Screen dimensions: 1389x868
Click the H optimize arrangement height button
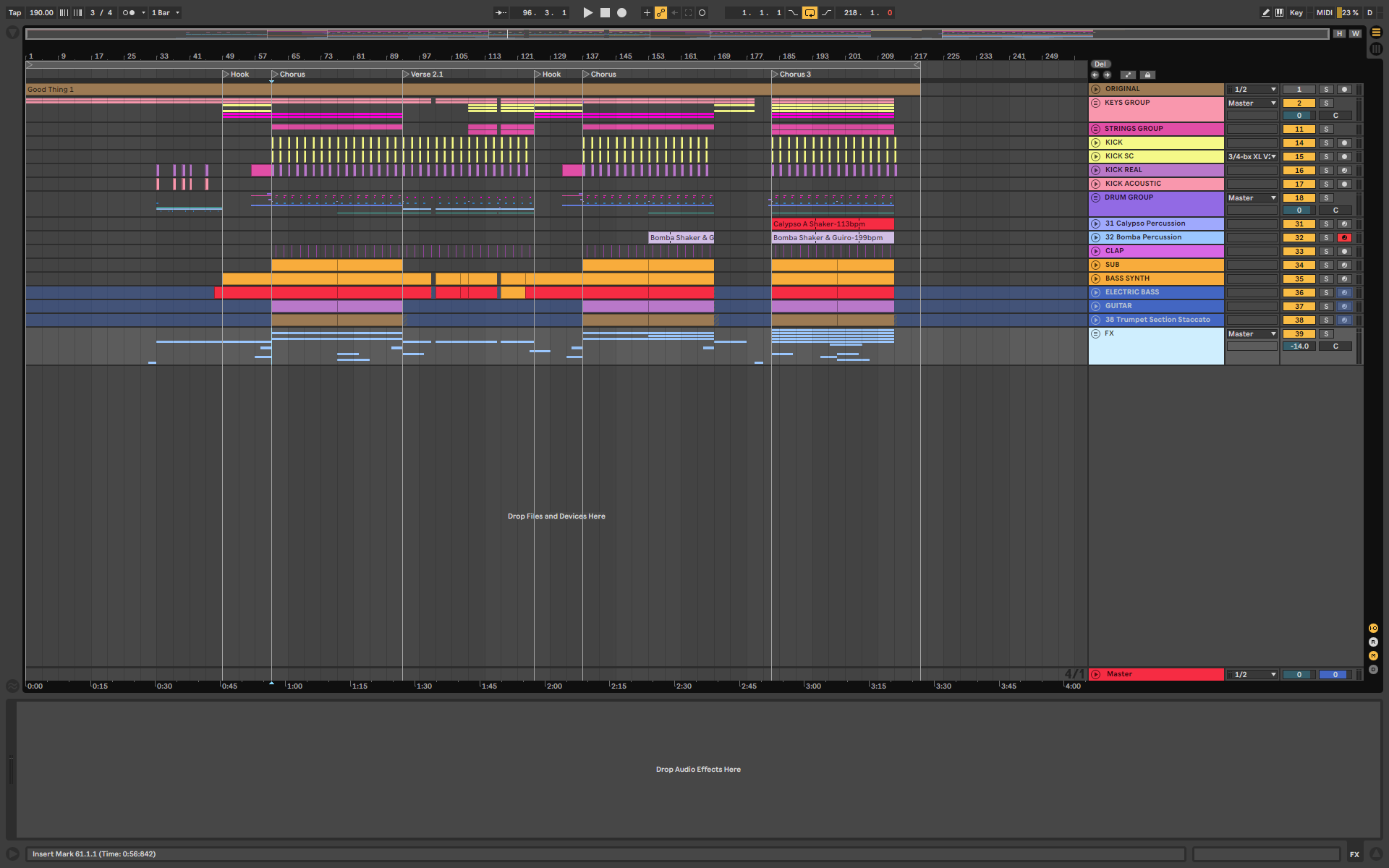[x=1340, y=33]
